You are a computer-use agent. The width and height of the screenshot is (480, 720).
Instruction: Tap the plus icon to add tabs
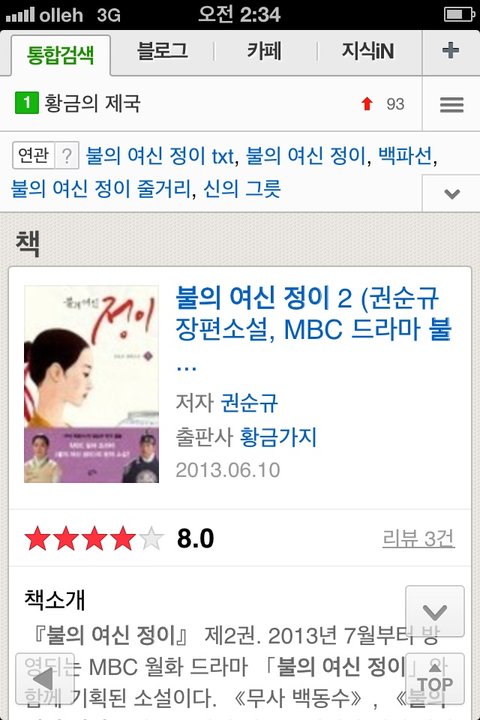451,51
